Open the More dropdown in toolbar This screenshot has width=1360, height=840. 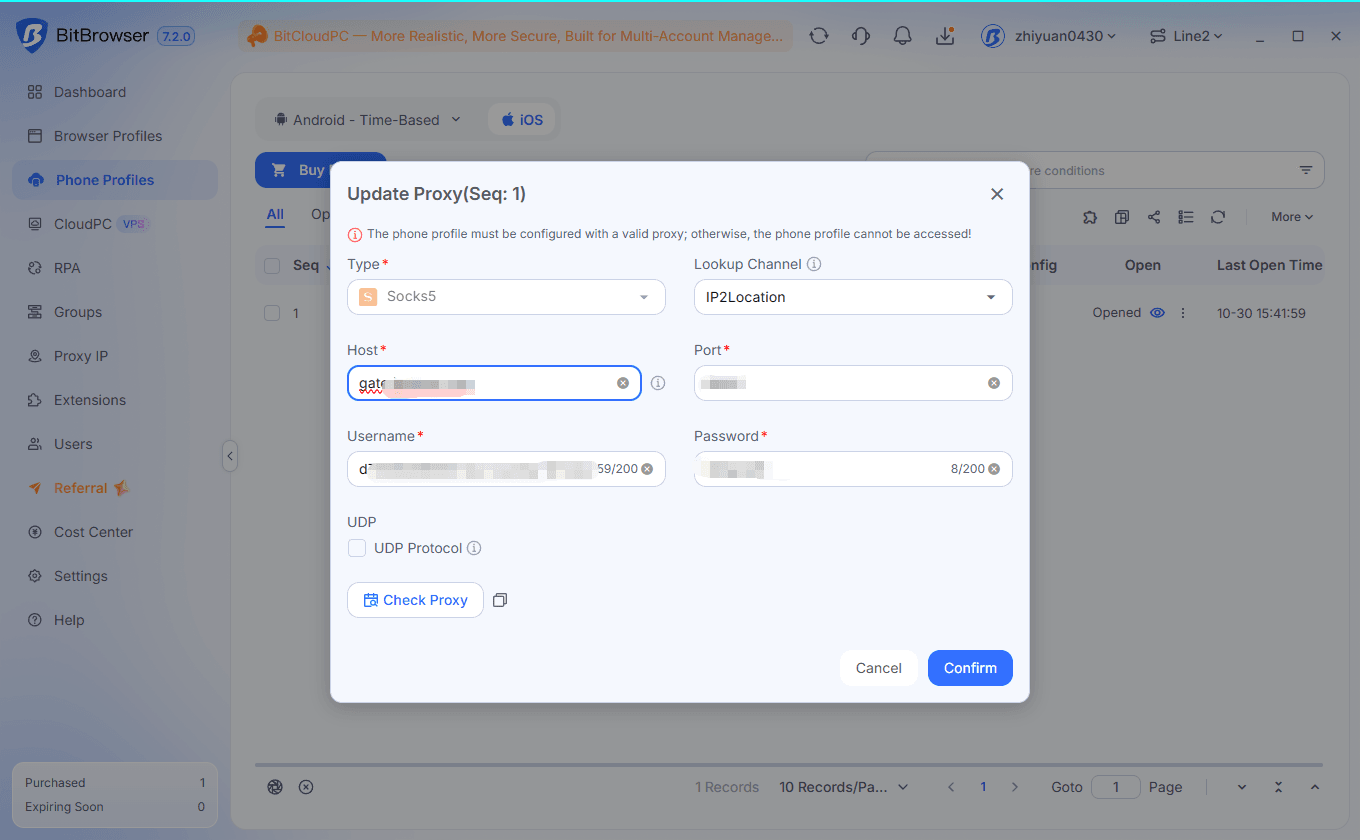tap(1292, 217)
